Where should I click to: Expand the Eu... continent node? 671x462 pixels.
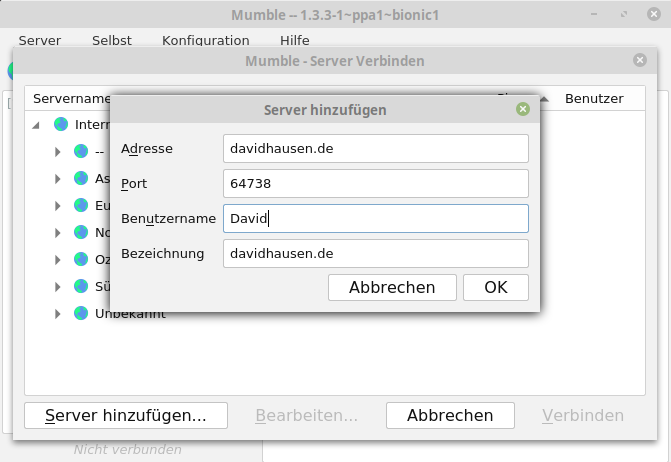click(57, 206)
